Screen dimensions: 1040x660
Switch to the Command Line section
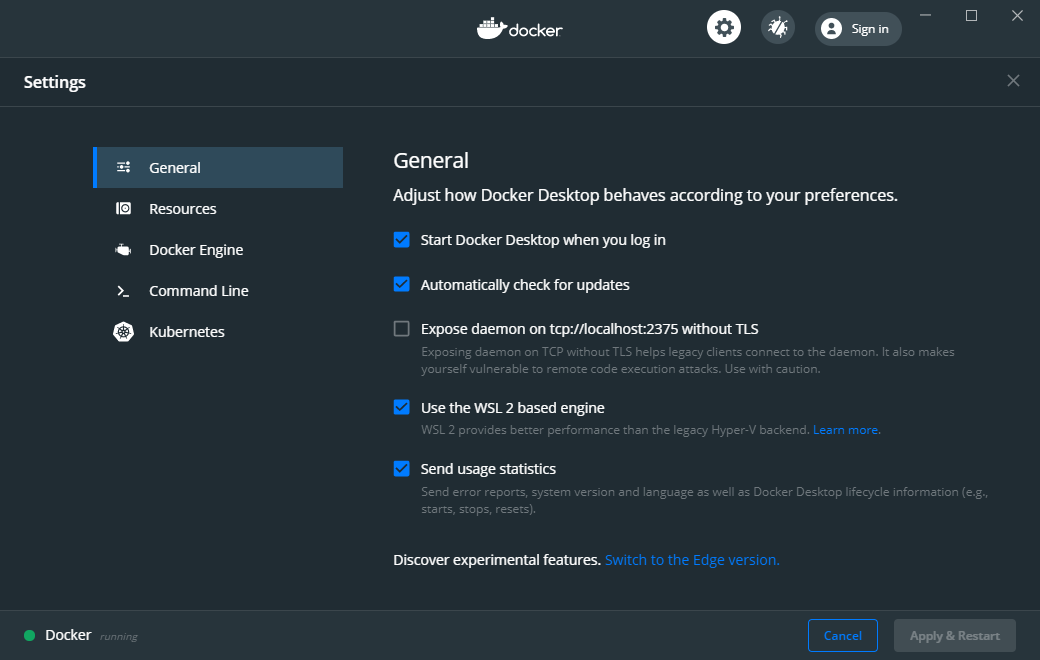(218, 291)
